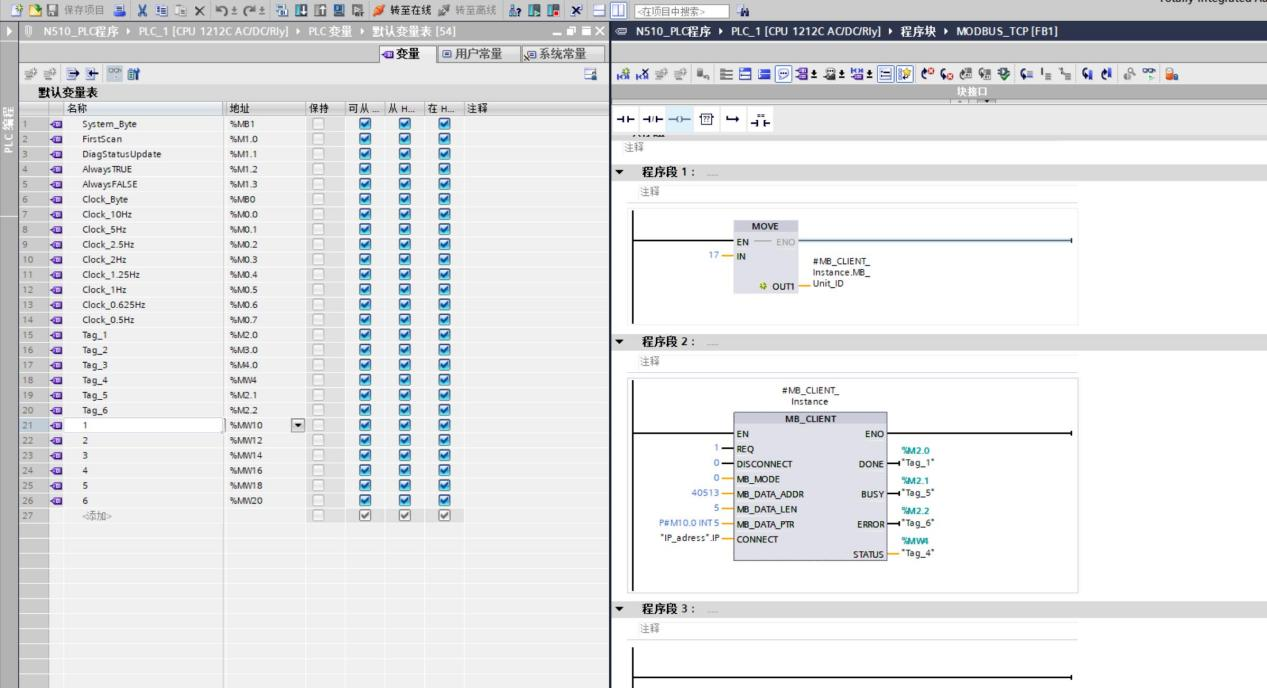Click the project search input field
This screenshot has height=688, width=1267.
pyautogui.click(x=680, y=11)
